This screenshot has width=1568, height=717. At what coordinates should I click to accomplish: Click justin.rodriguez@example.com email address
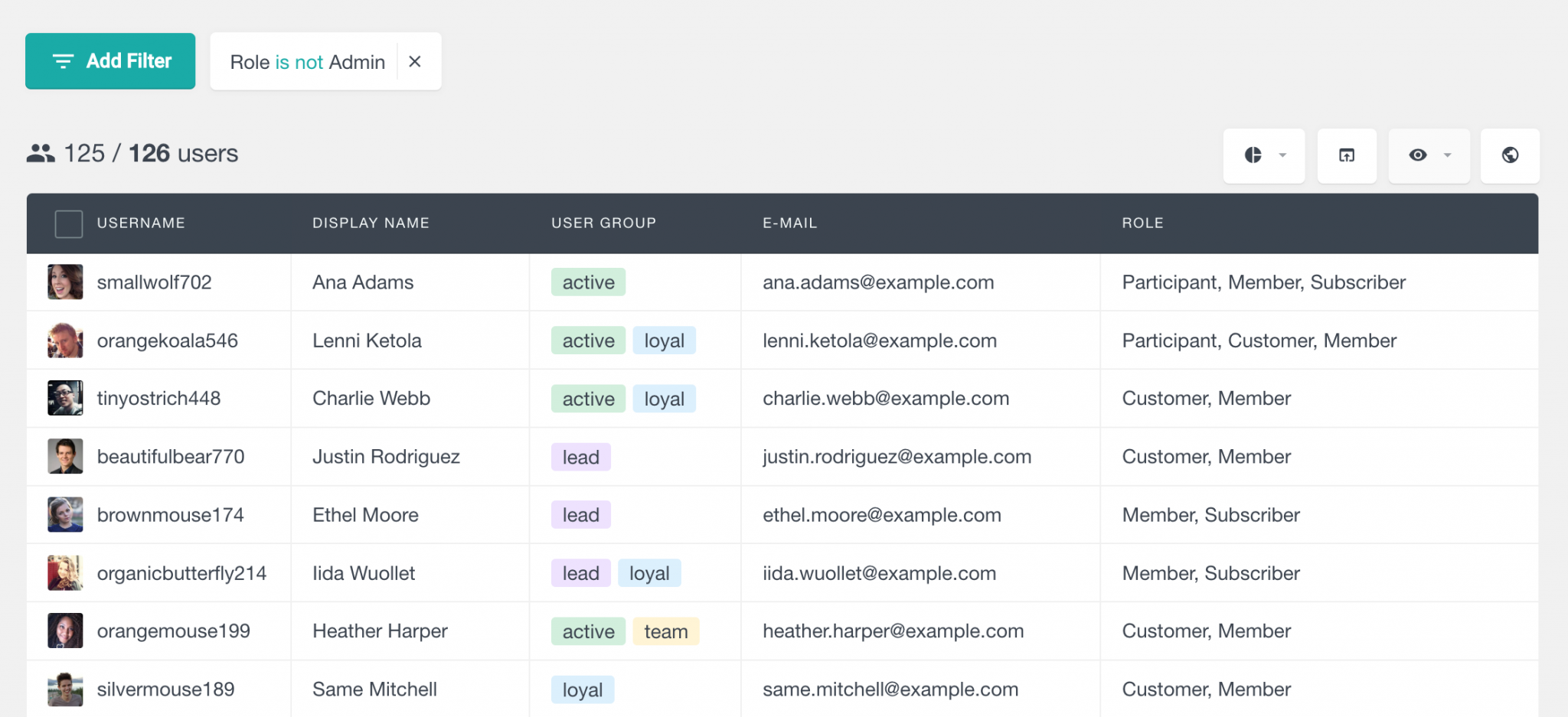coord(896,456)
